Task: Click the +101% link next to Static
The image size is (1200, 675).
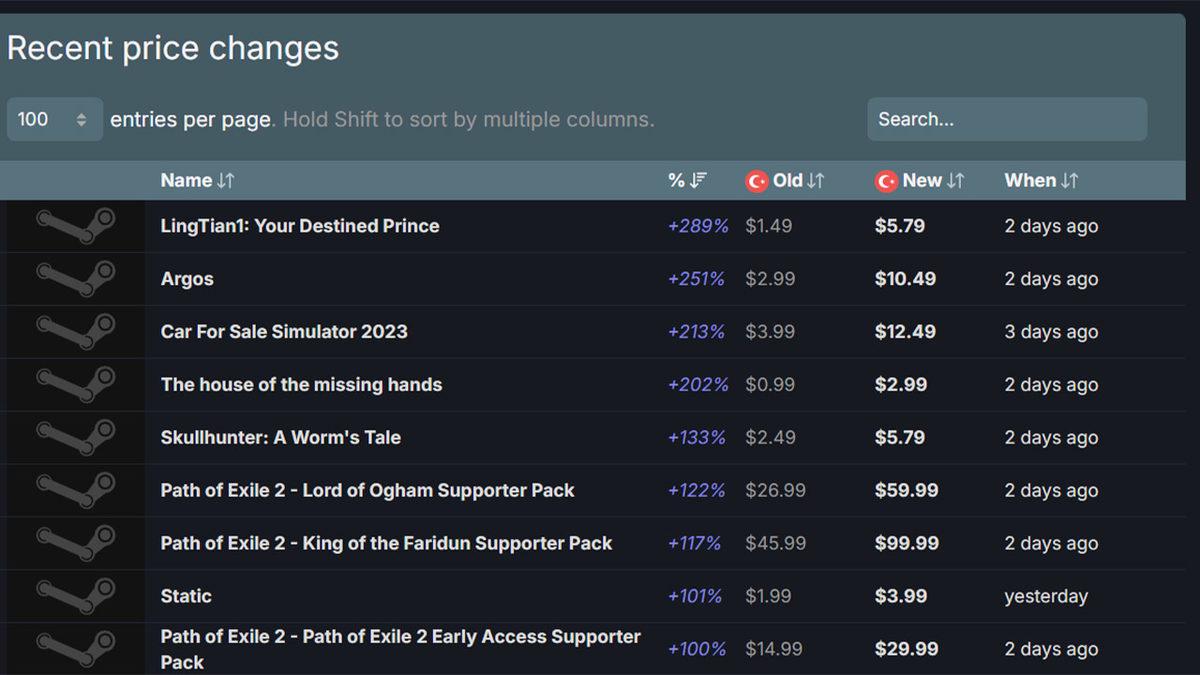Action: [697, 595]
